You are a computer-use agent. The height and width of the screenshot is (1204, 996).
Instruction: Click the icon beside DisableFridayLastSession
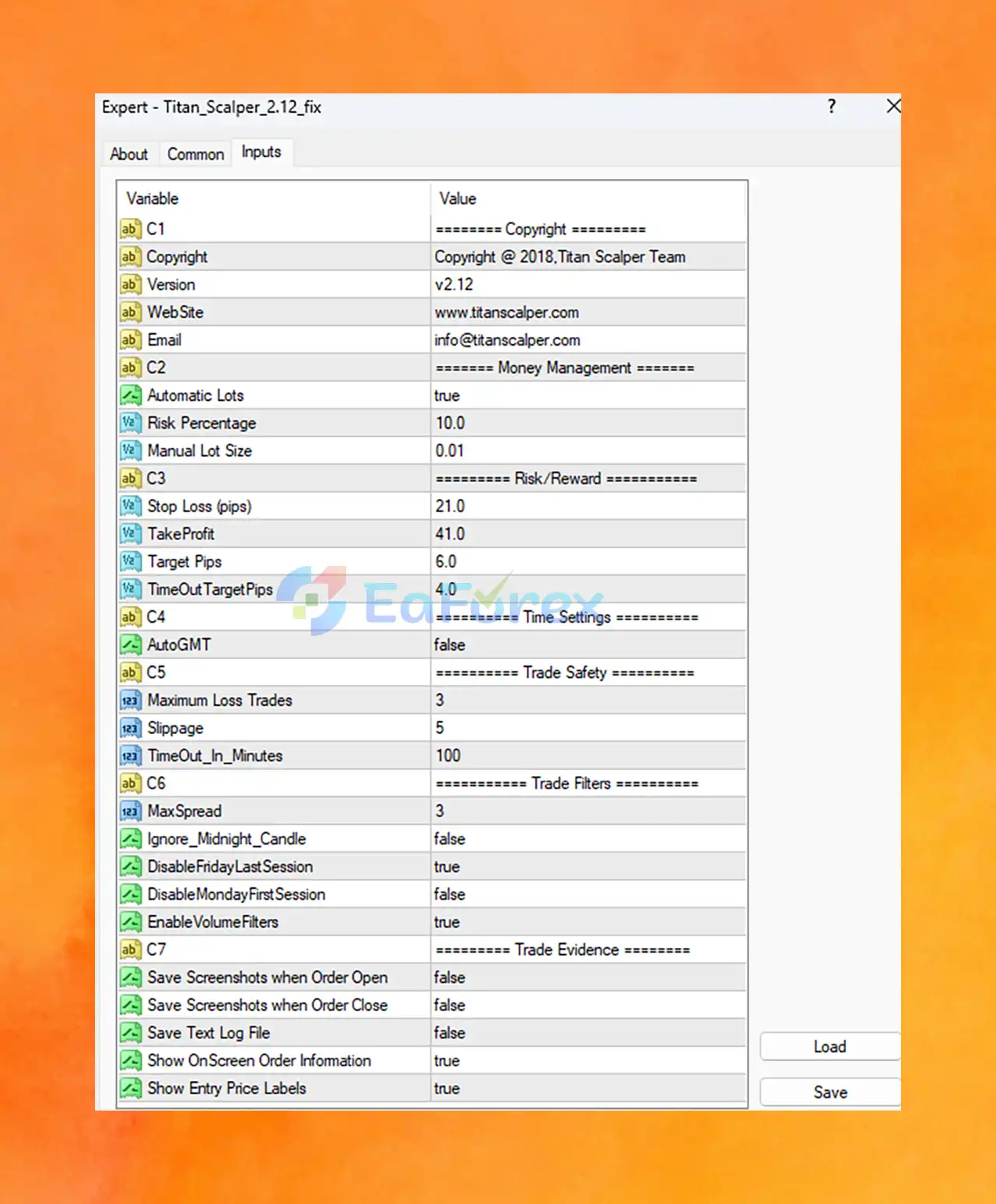[131, 866]
